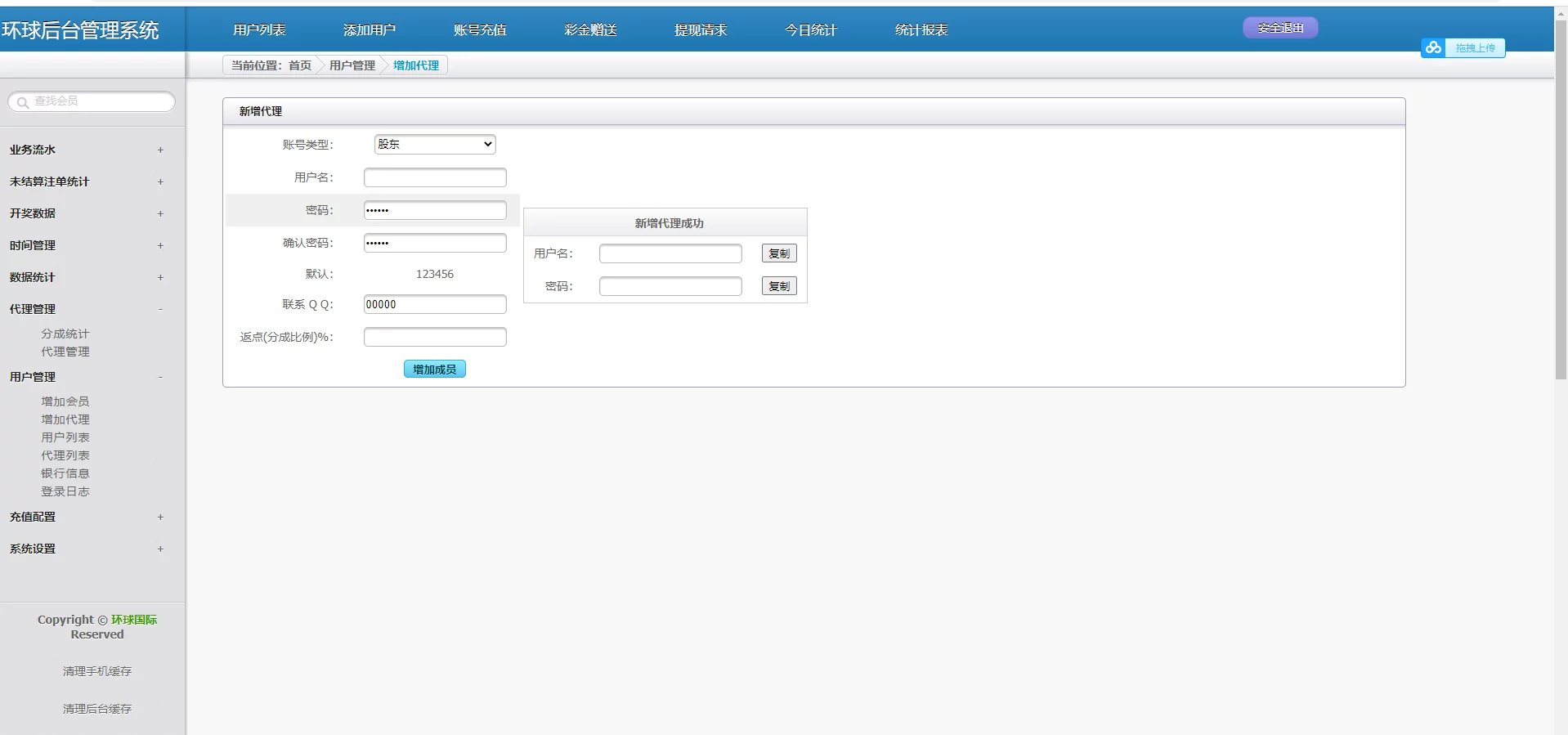Click the 安全退出 logout button
The height and width of the screenshot is (735, 1568).
[x=1280, y=28]
